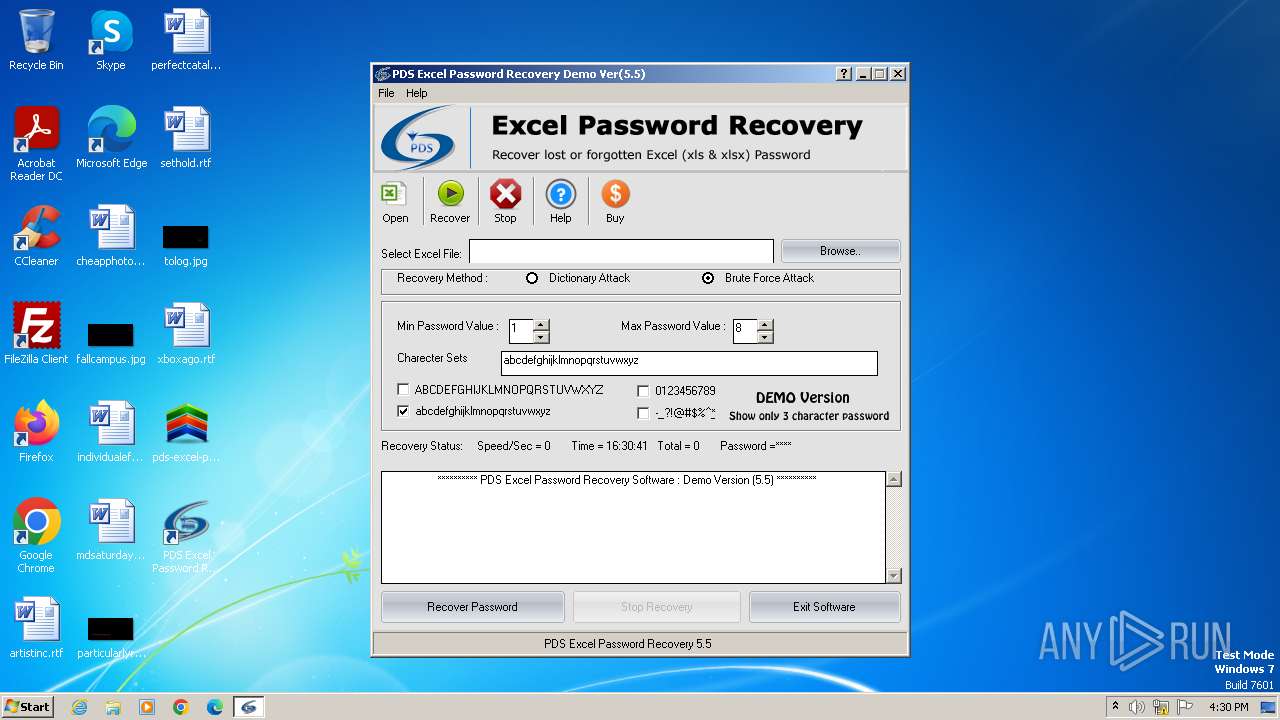Image resolution: width=1280 pixels, height=720 pixels.
Task: Click the Open Excel file toolbar icon
Action: coord(395,201)
